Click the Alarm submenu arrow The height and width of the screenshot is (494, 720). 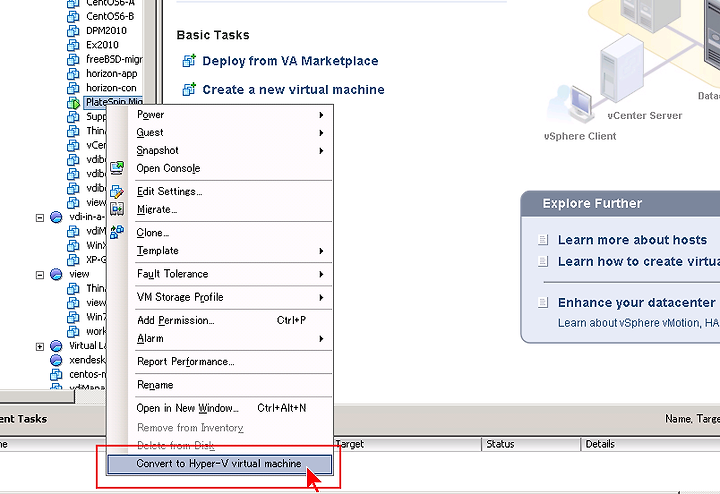tap(321, 338)
